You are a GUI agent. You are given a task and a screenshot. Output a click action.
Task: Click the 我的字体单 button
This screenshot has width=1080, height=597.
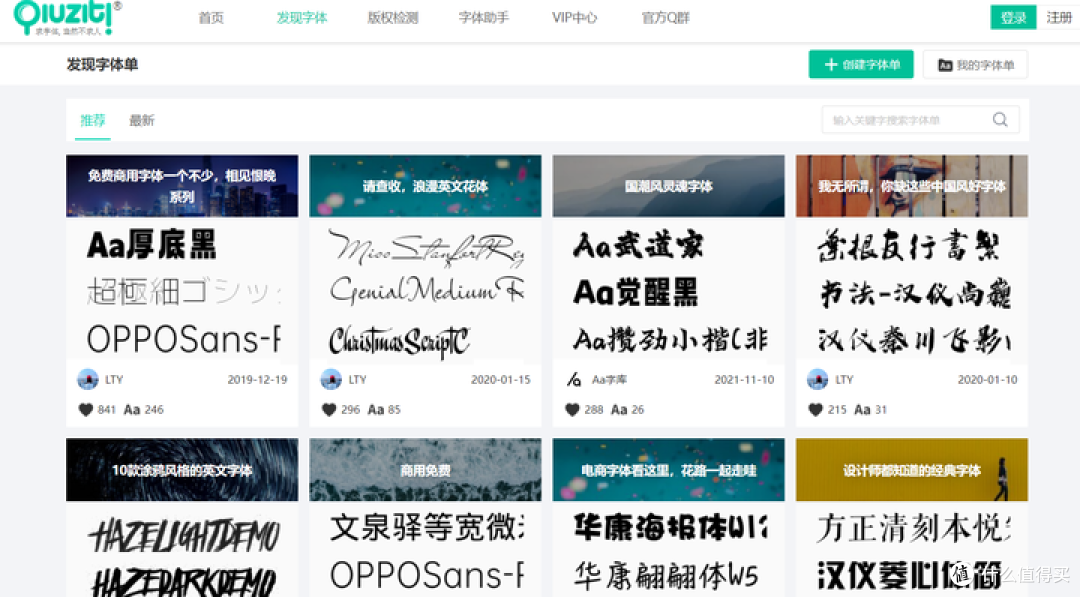click(x=975, y=65)
